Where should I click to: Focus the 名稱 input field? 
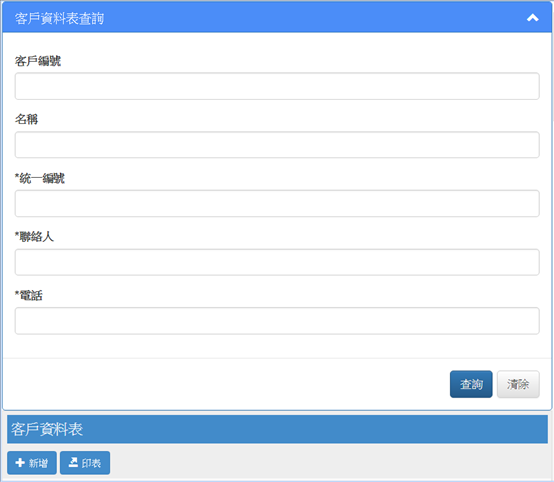pyautogui.click(x=277, y=145)
